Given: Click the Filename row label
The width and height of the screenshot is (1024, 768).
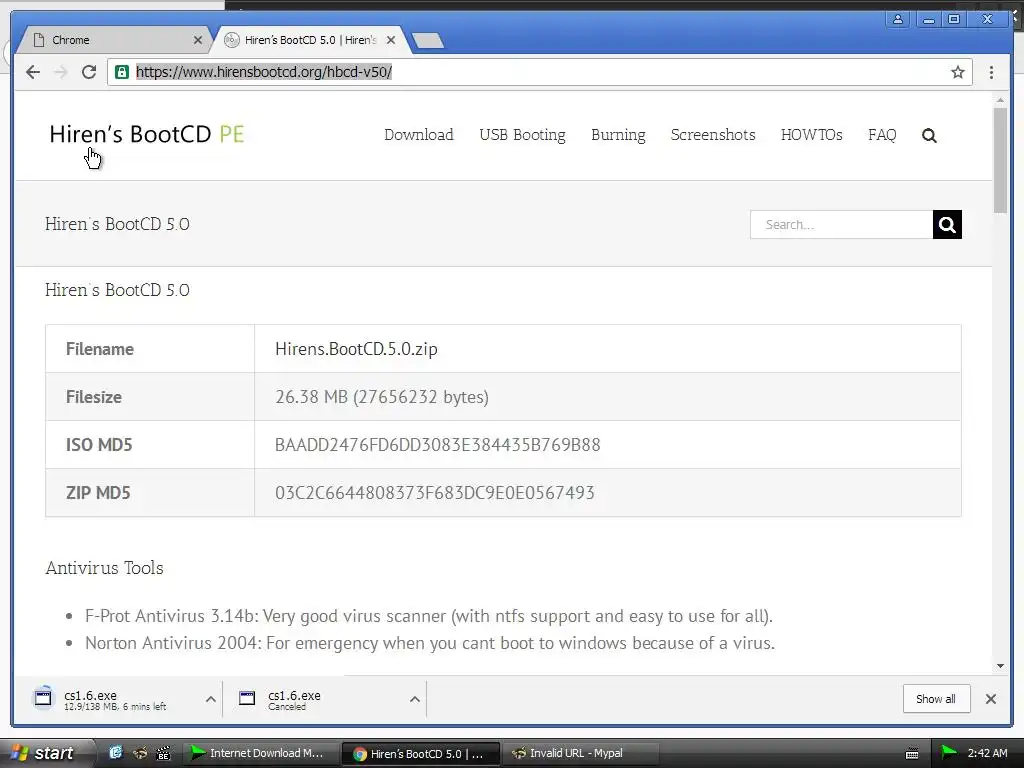Looking at the screenshot, I should click(100, 349).
